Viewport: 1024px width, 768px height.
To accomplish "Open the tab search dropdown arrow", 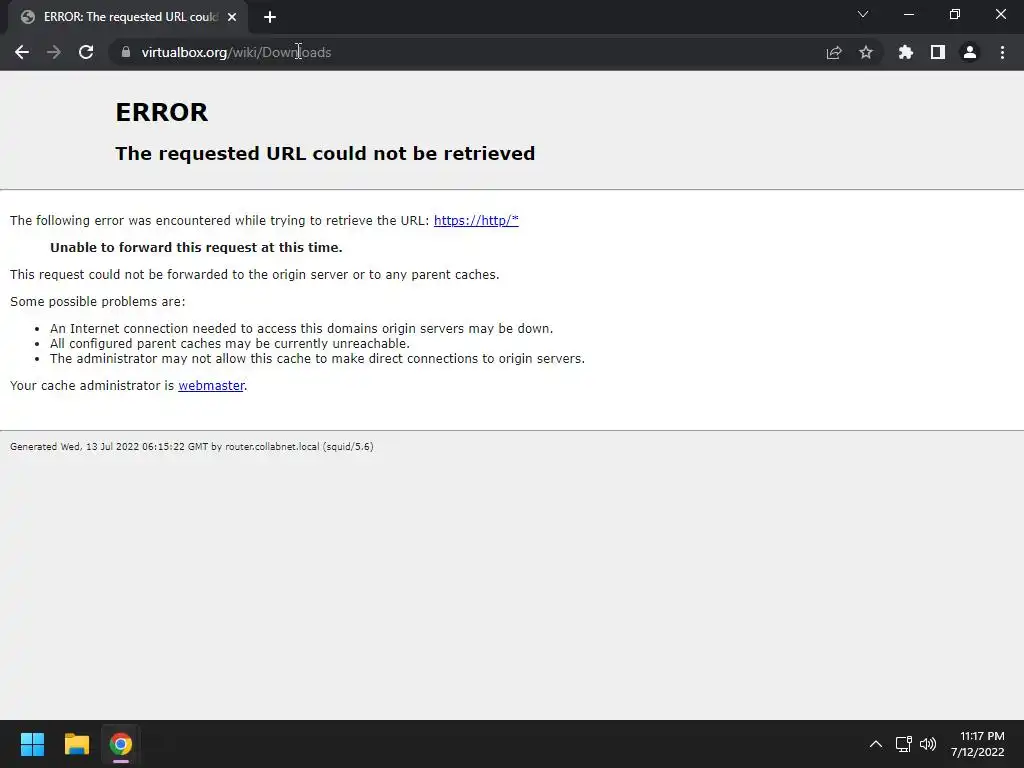I will tap(863, 14).
